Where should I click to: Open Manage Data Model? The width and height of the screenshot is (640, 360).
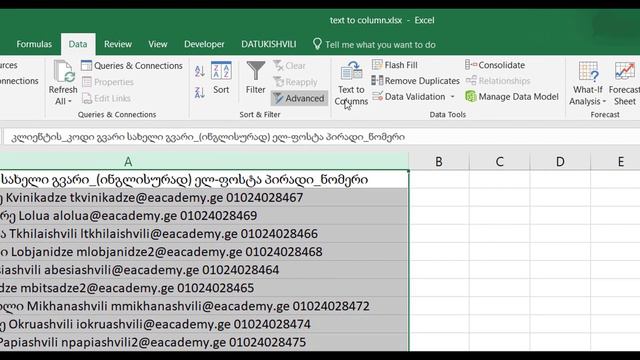pyautogui.click(x=512, y=97)
